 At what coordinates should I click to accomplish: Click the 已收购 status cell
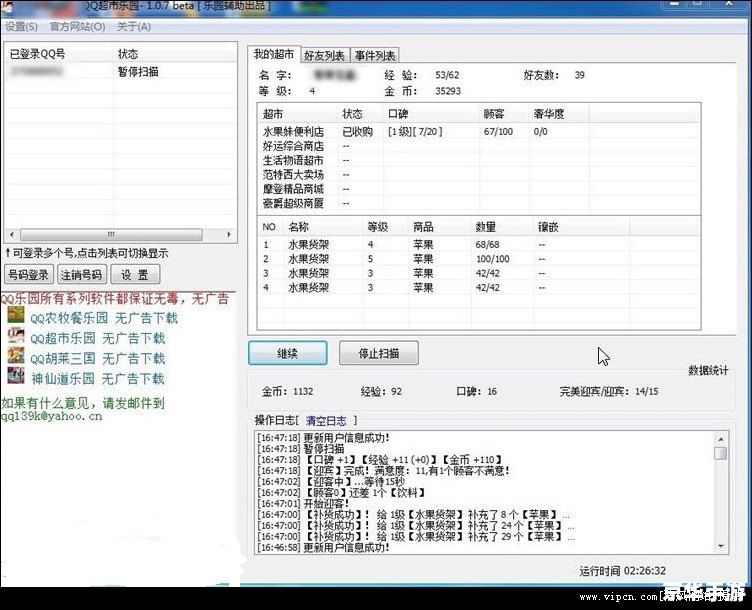point(357,131)
